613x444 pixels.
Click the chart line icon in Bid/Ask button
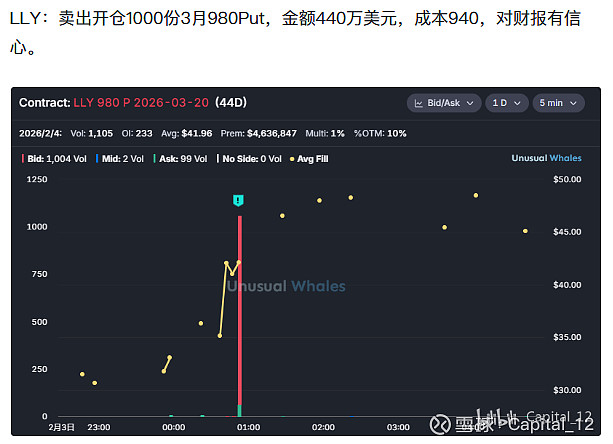tap(419, 104)
